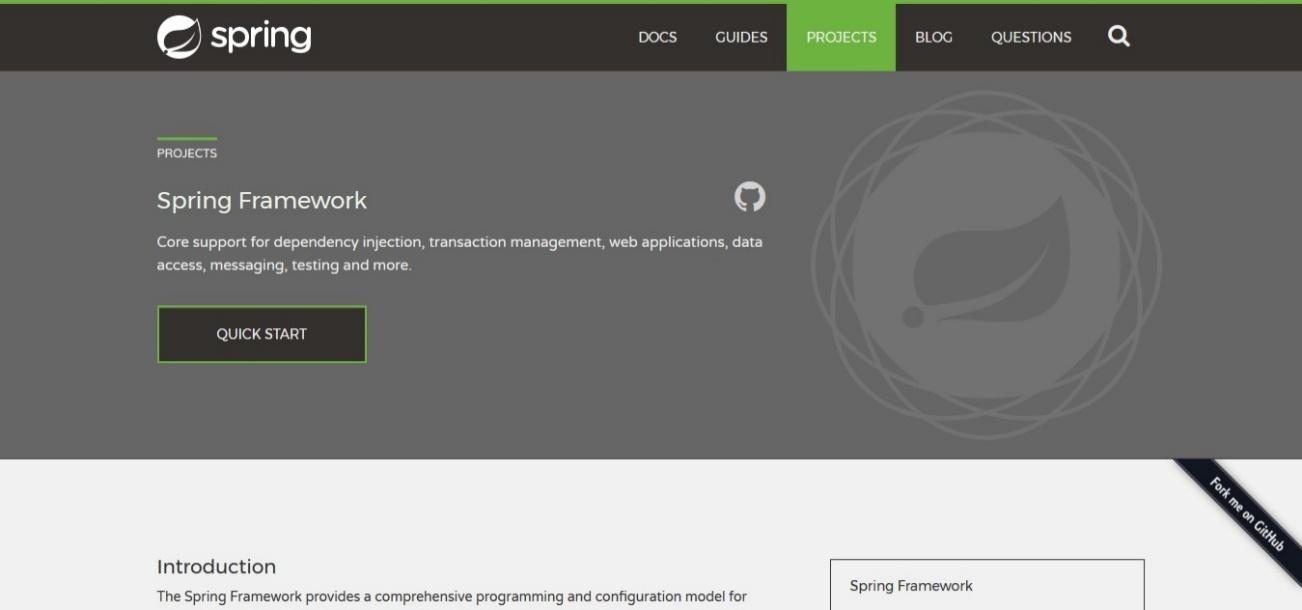The height and width of the screenshot is (610, 1302).
Task: Click the Spring logo in header
Action: [234, 37]
